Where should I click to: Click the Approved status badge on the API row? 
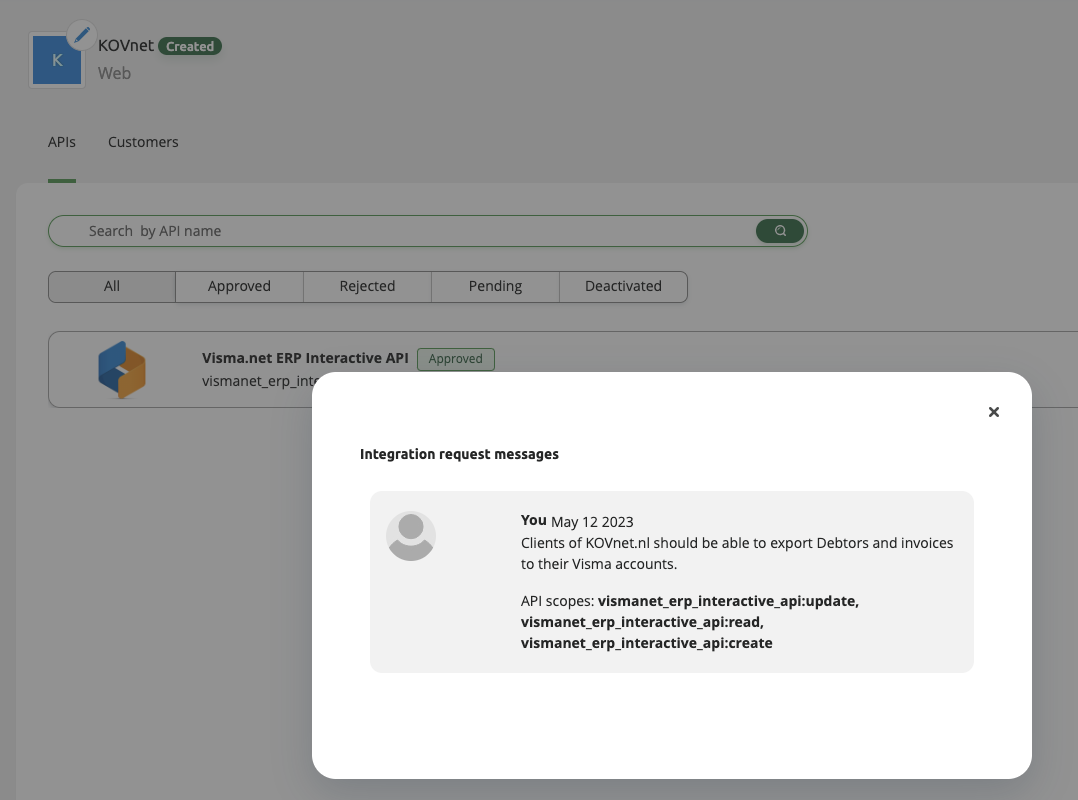click(456, 359)
